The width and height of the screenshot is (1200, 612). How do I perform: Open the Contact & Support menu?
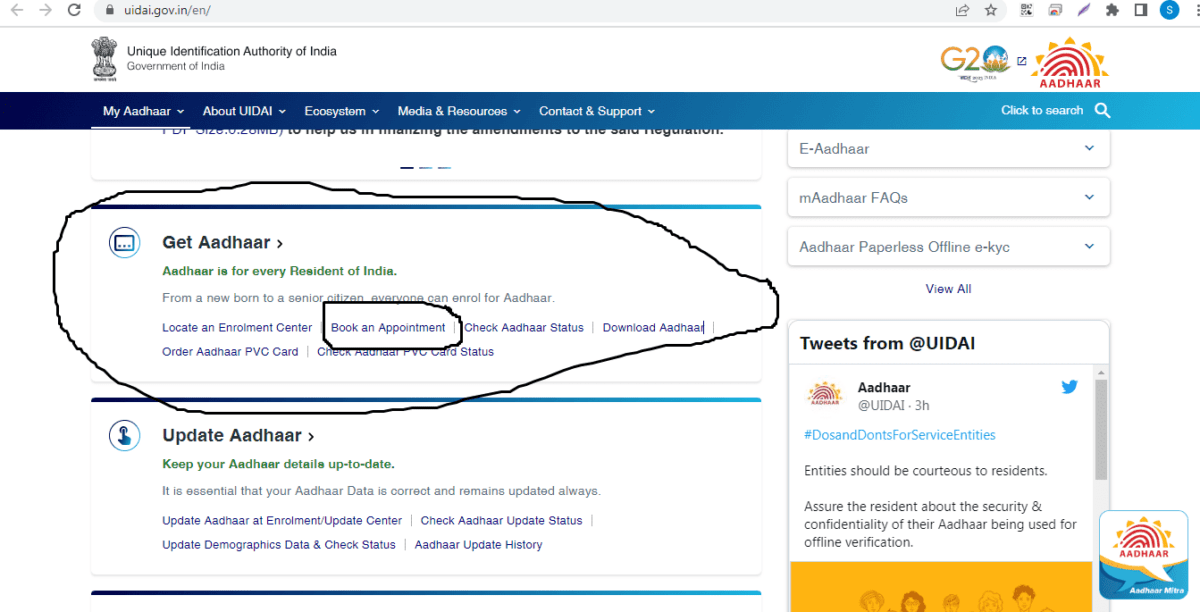click(x=590, y=111)
